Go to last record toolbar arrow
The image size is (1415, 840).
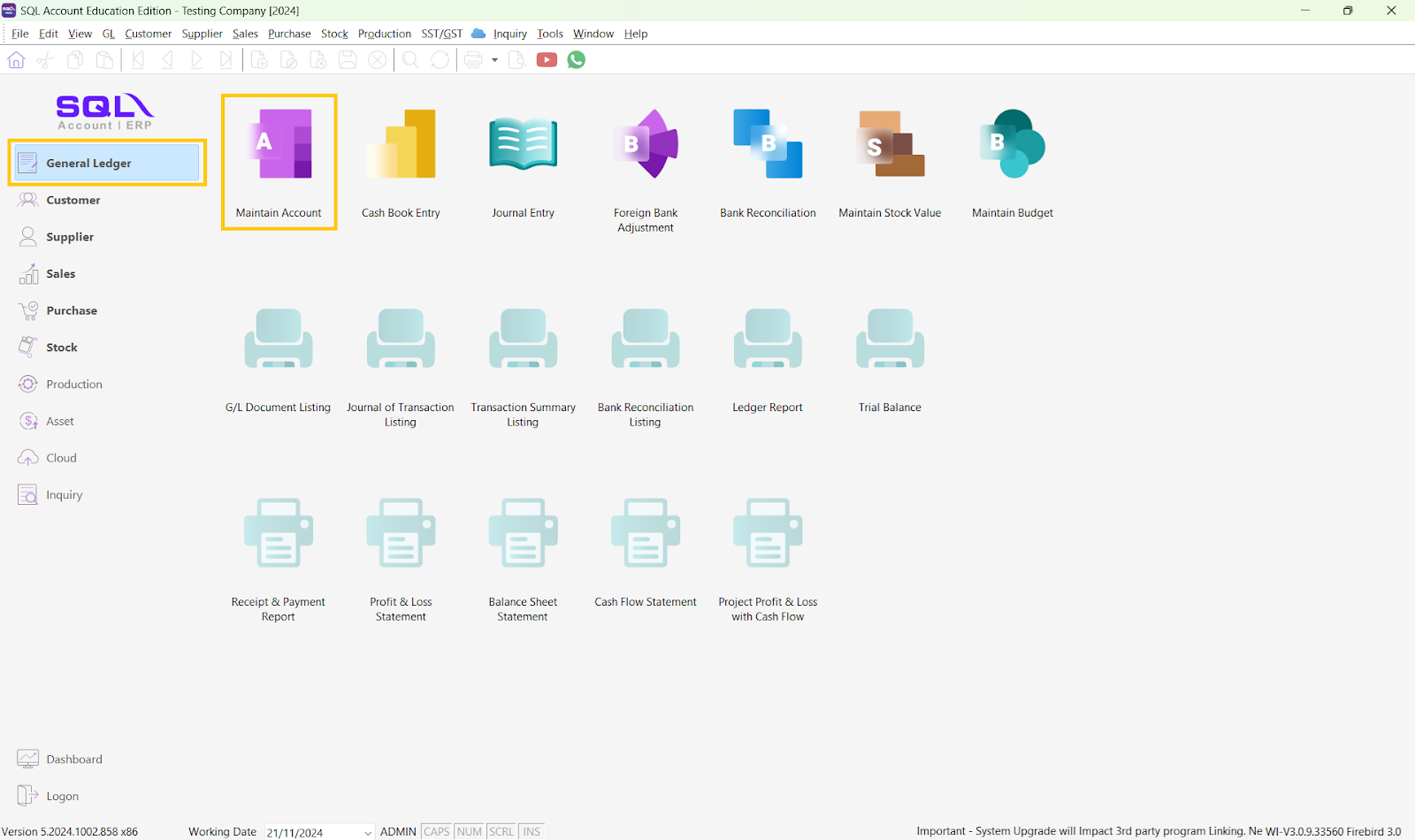click(226, 60)
